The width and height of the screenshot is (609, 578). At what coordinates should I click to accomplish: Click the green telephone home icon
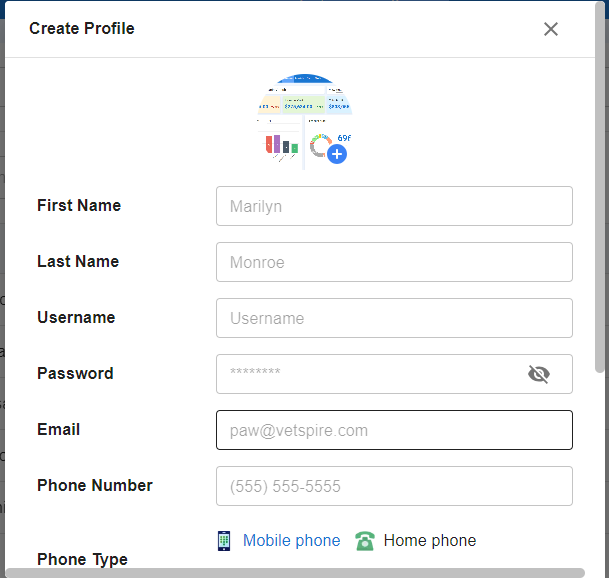tap(365, 541)
